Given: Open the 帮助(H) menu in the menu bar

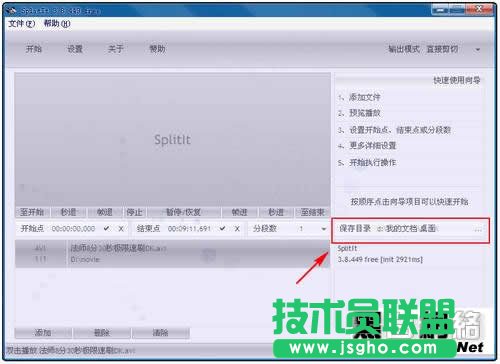Looking at the screenshot, I should 57,24.
